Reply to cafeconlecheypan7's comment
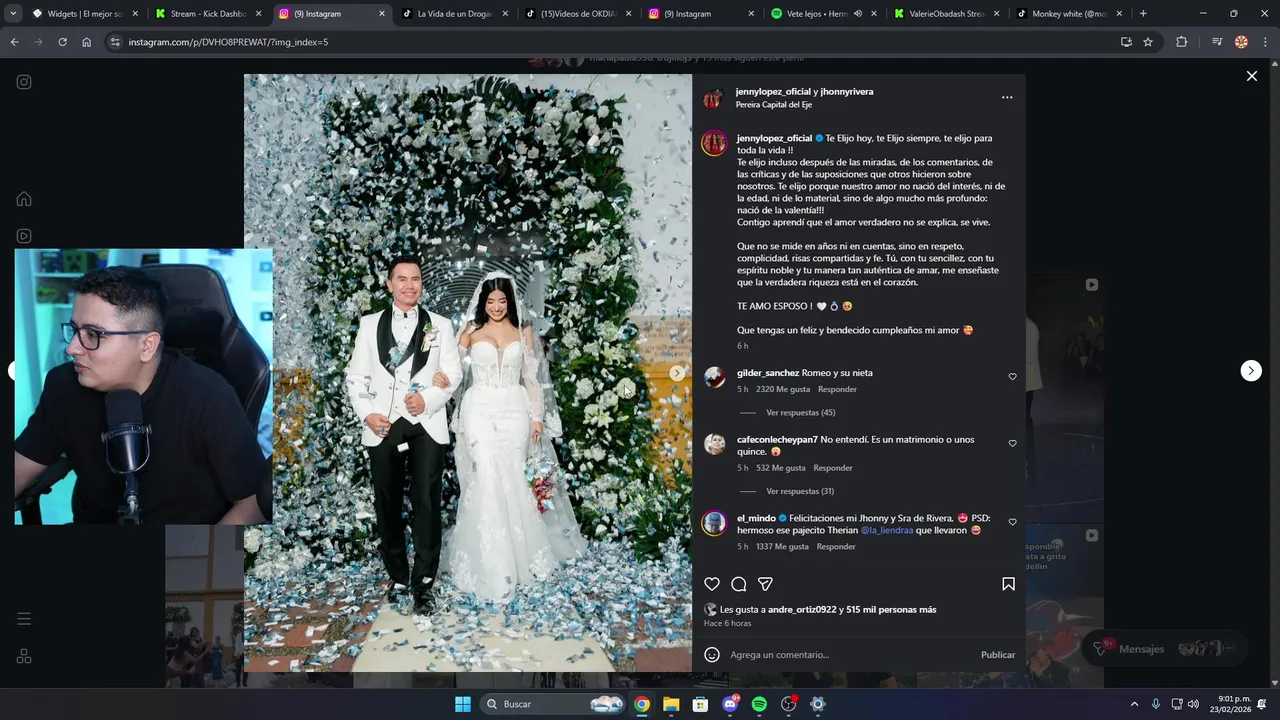Image resolution: width=1280 pixels, height=720 pixels. click(x=833, y=468)
